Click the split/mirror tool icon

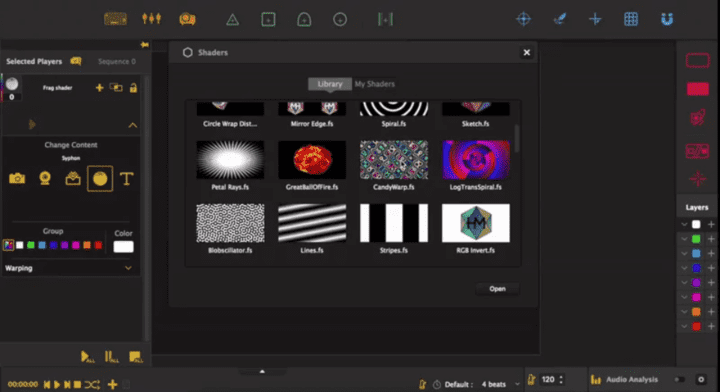(x=385, y=19)
